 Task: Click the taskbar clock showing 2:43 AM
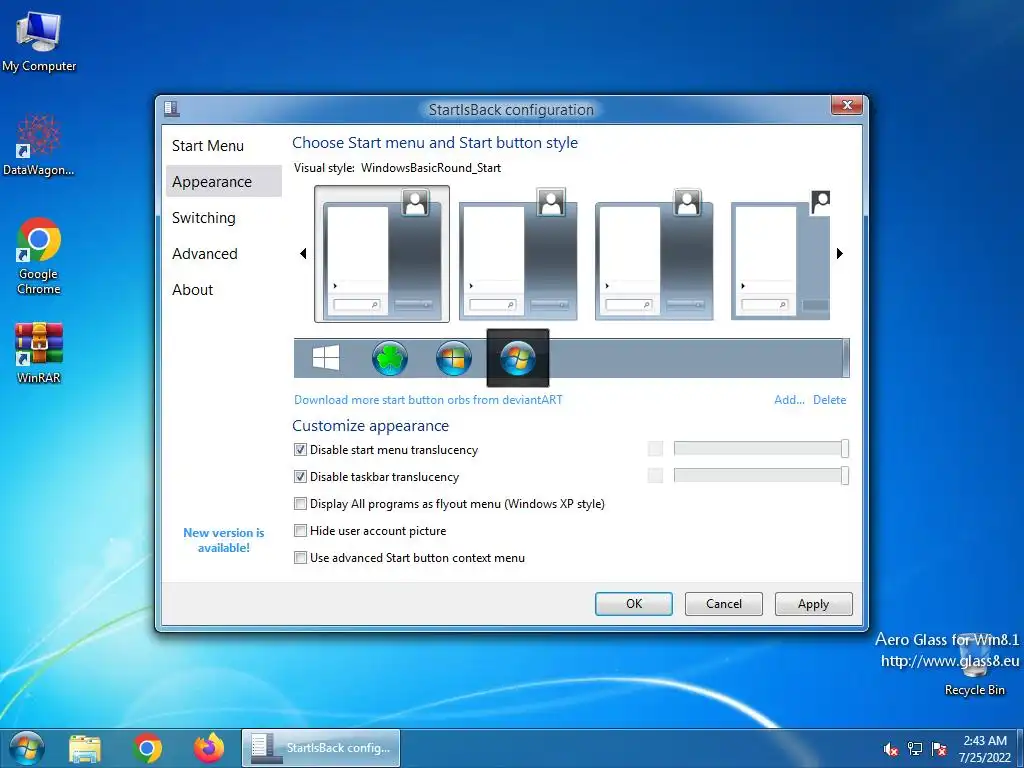pyautogui.click(x=985, y=749)
